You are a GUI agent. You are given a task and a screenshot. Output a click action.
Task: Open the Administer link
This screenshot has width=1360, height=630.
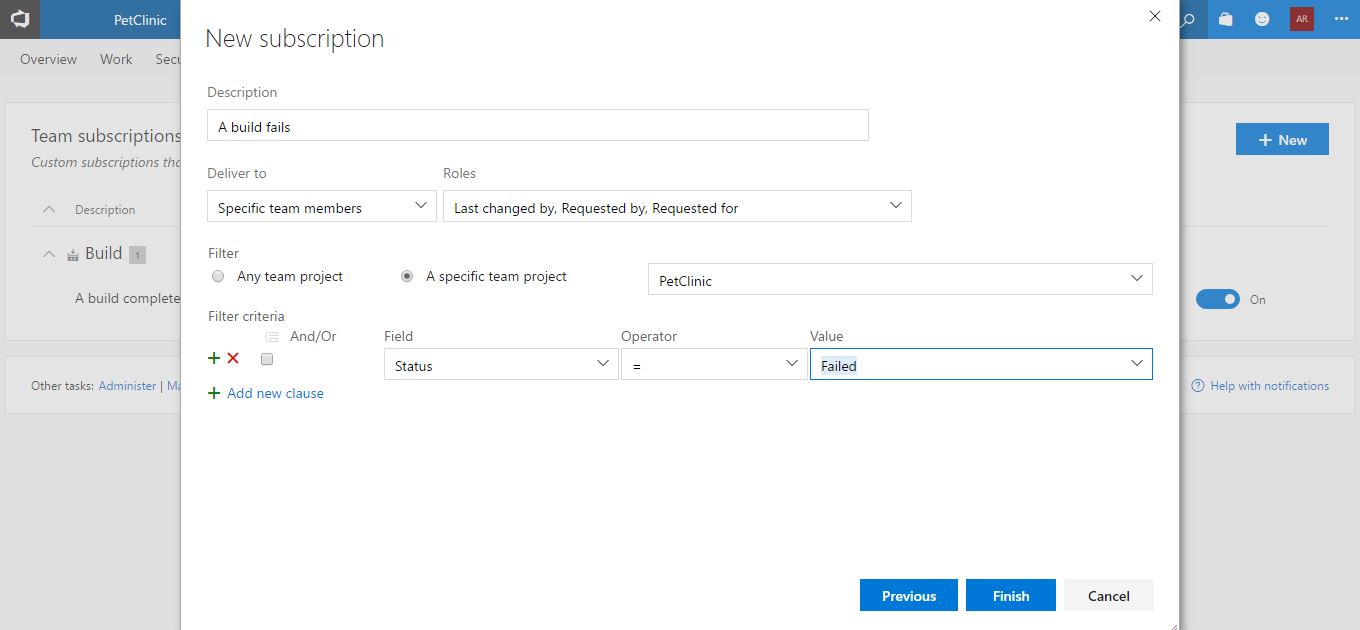(x=127, y=385)
